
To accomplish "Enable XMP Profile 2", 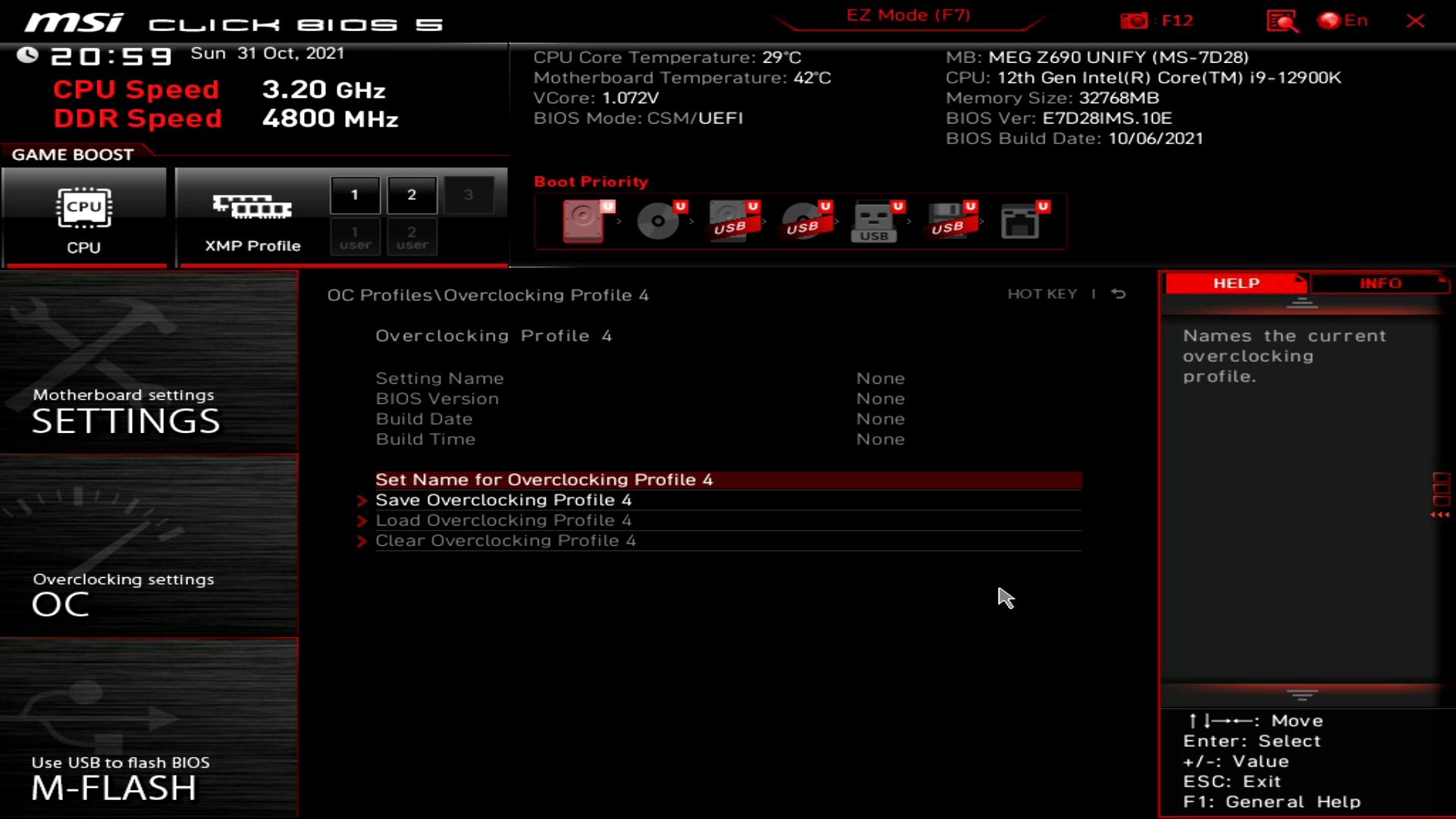I will pos(412,194).
